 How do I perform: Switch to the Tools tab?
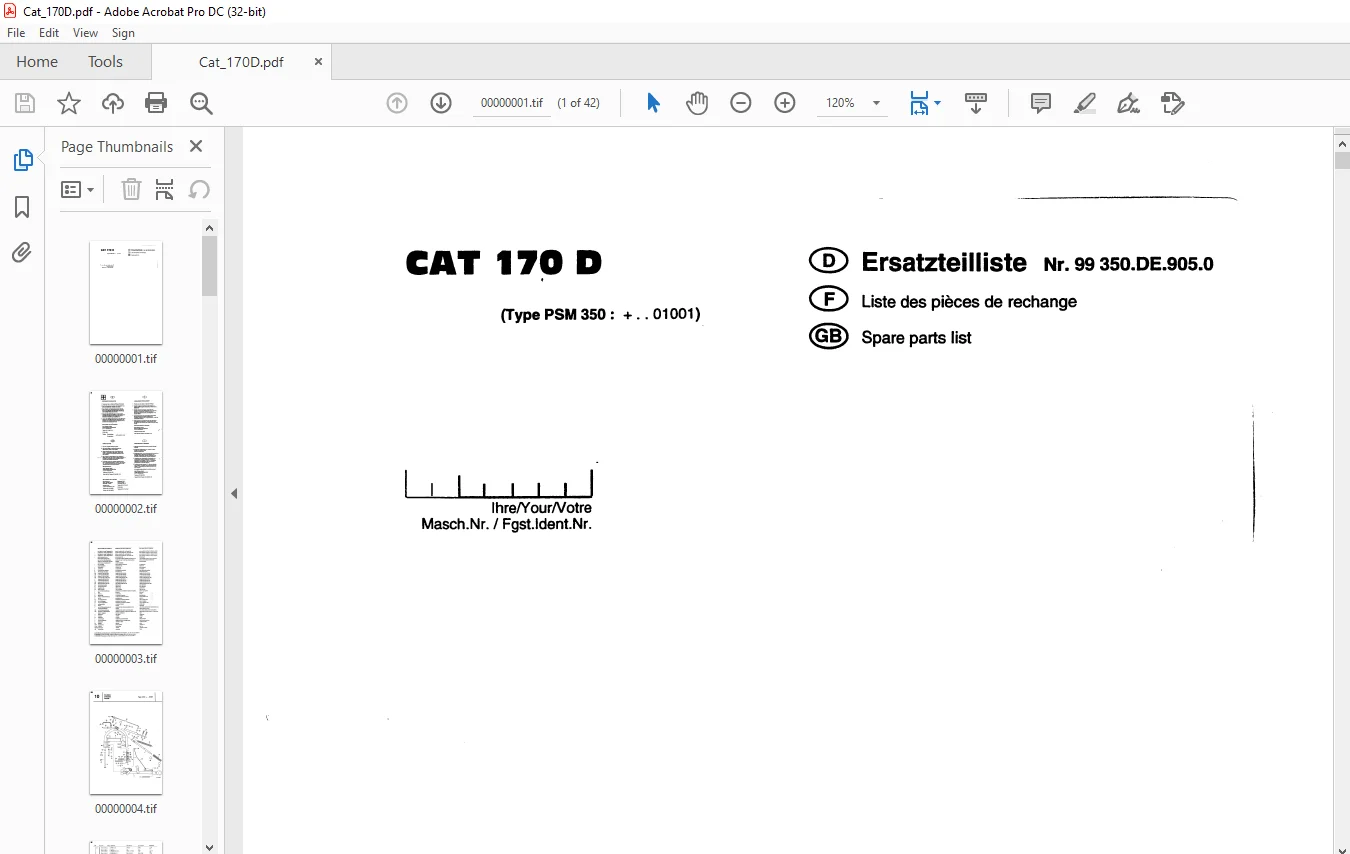105,62
